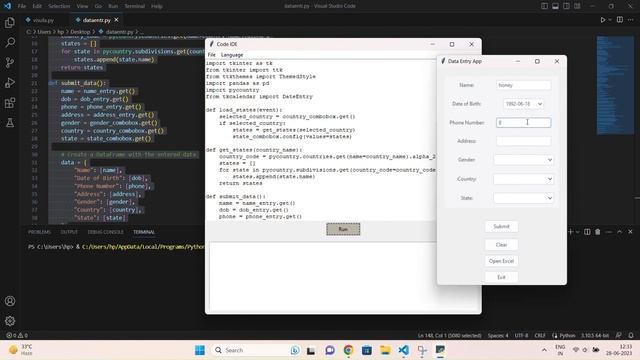Expand the State combobox
Viewport: 640px width, 360px height.
coord(550,198)
